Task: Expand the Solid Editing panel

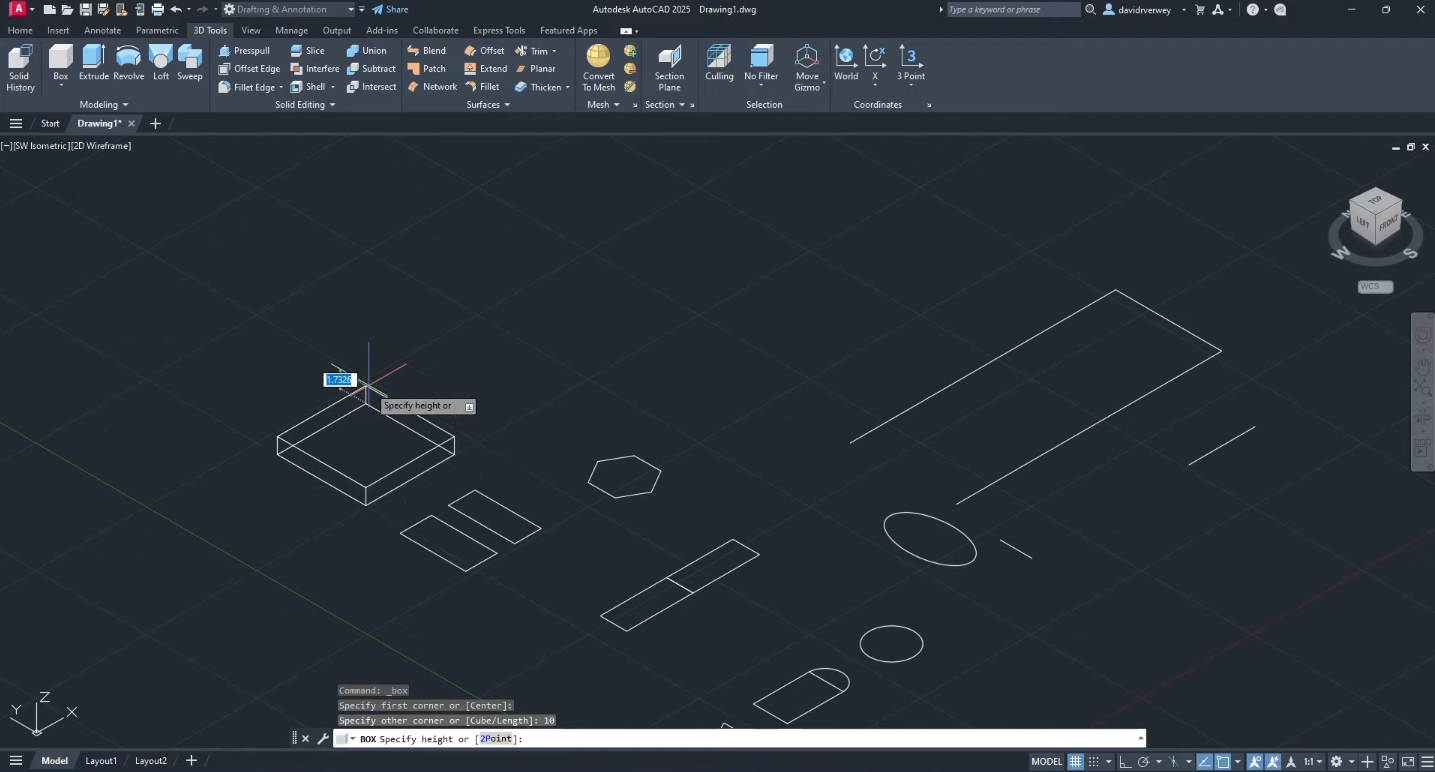Action: 306,104
